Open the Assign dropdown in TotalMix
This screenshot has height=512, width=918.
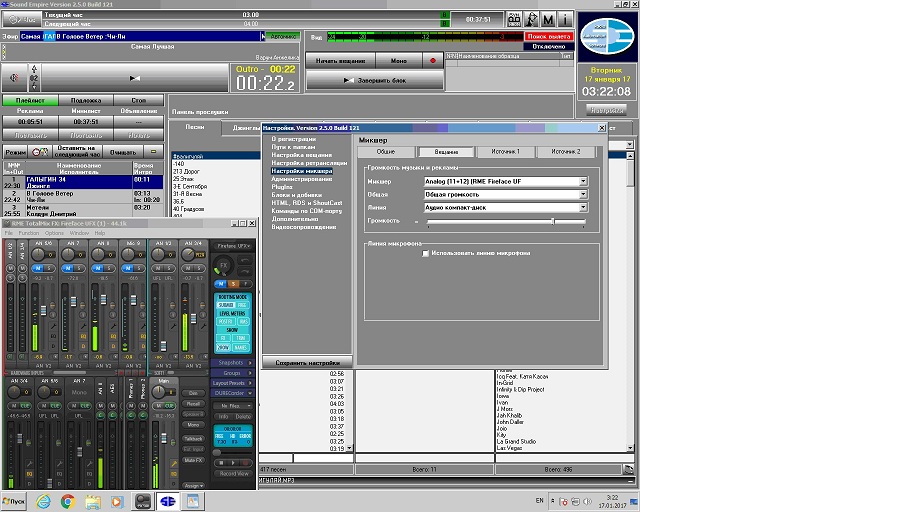[193, 486]
